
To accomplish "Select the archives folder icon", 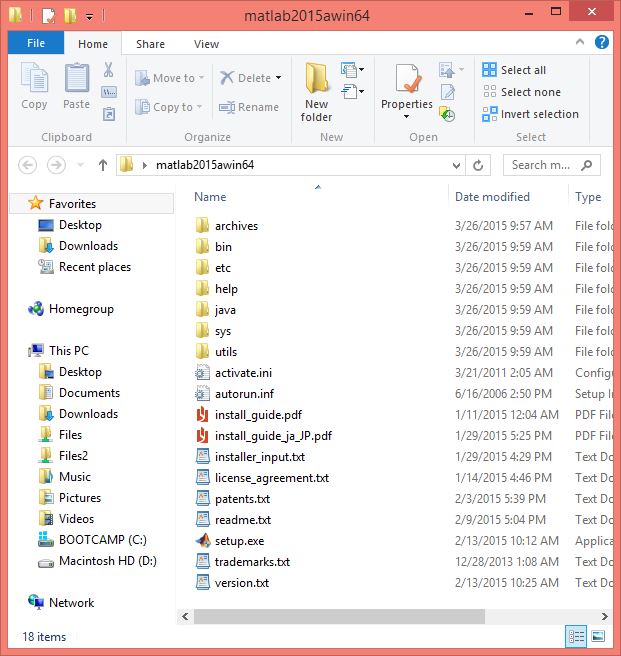I will tap(203, 226).
